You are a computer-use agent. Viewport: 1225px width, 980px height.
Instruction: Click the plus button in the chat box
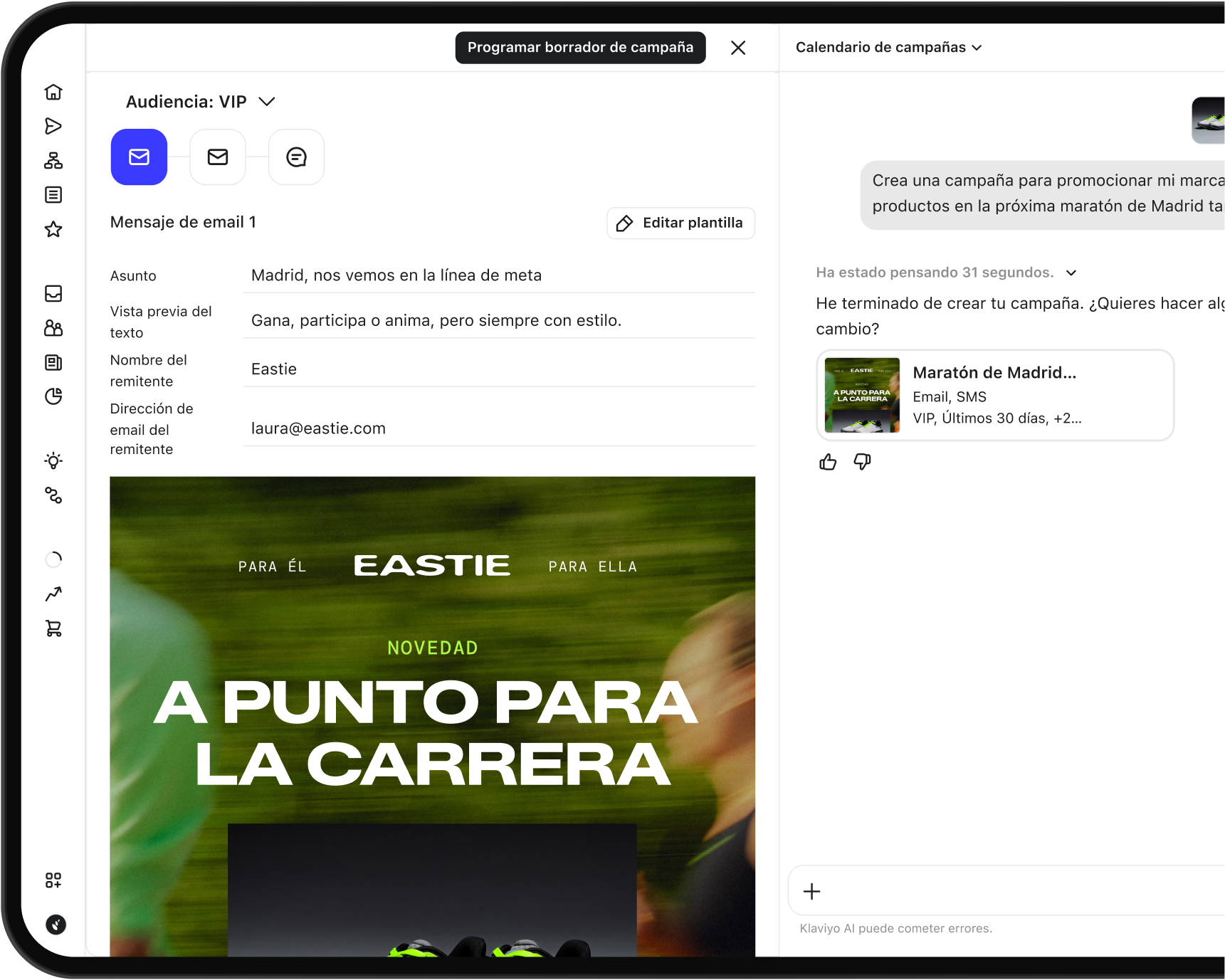[811, 891]
